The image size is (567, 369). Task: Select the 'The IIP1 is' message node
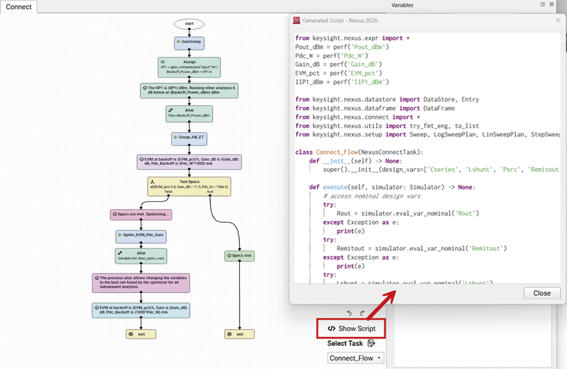click(189, 91)
